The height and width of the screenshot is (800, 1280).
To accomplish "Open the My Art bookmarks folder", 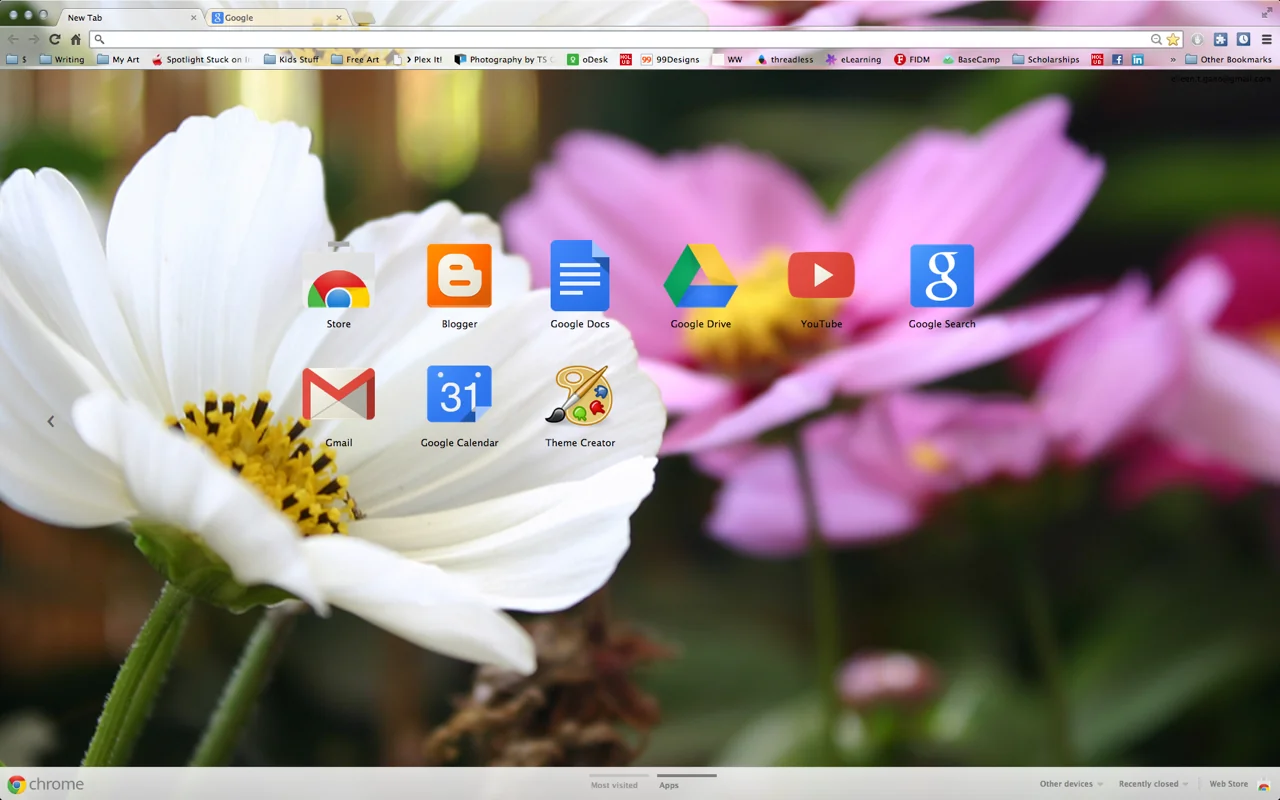I will 118,59.
